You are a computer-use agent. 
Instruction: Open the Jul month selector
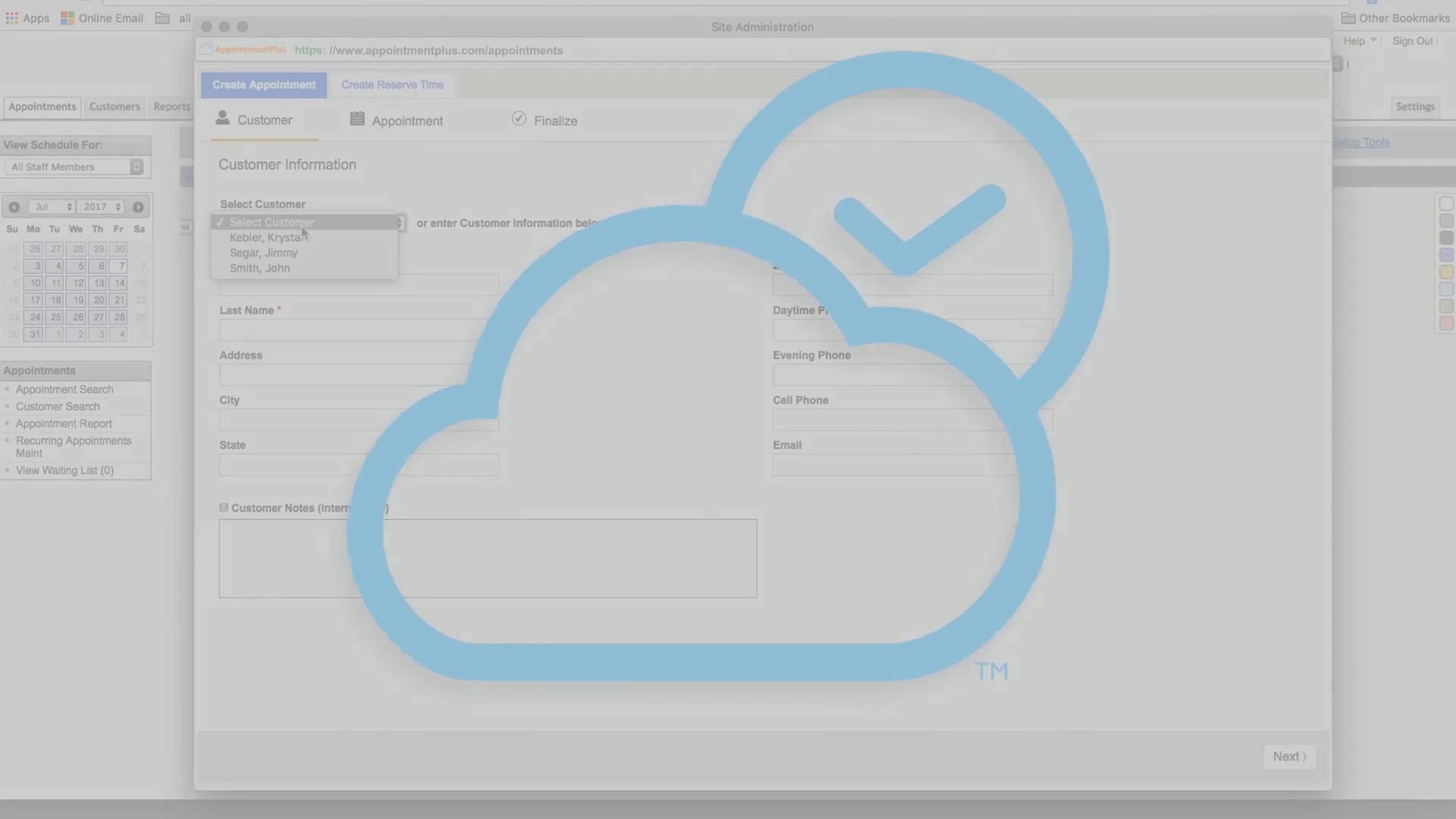tap(52, 207)
